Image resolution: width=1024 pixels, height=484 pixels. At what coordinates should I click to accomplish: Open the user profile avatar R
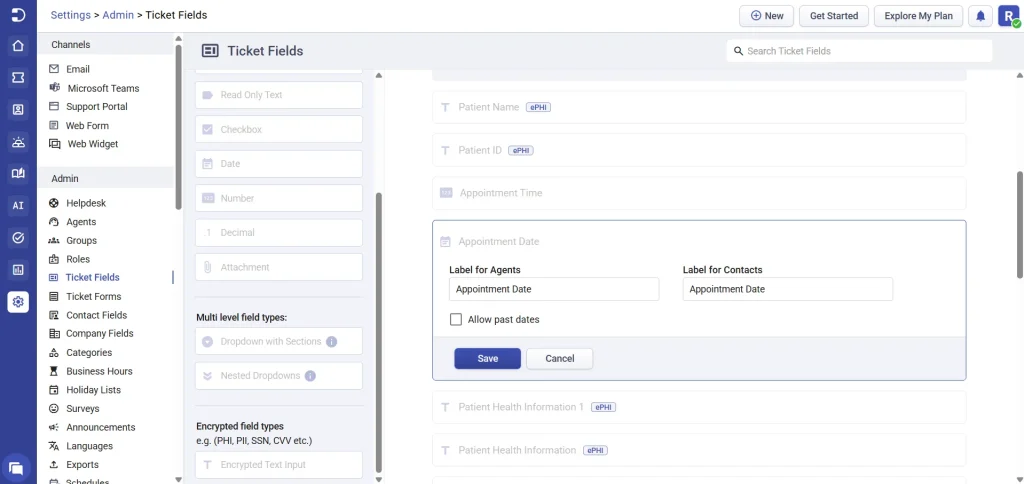pos(1008,16)
